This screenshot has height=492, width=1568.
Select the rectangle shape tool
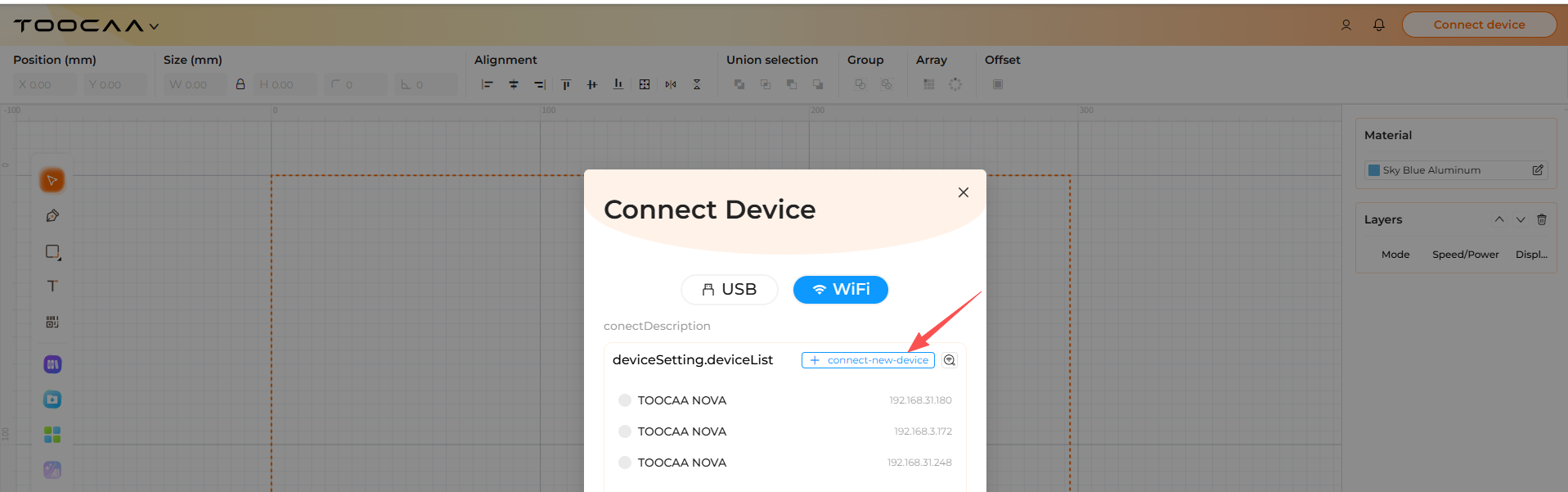pos(52,252)
